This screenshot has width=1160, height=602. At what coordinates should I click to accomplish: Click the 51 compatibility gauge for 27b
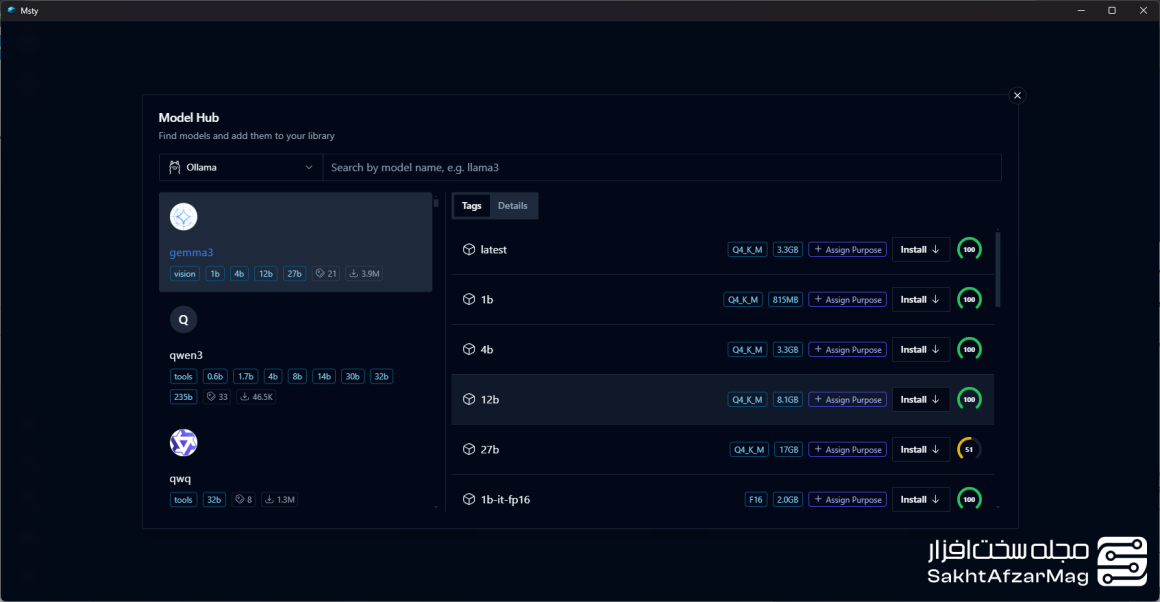click(969, 449)
